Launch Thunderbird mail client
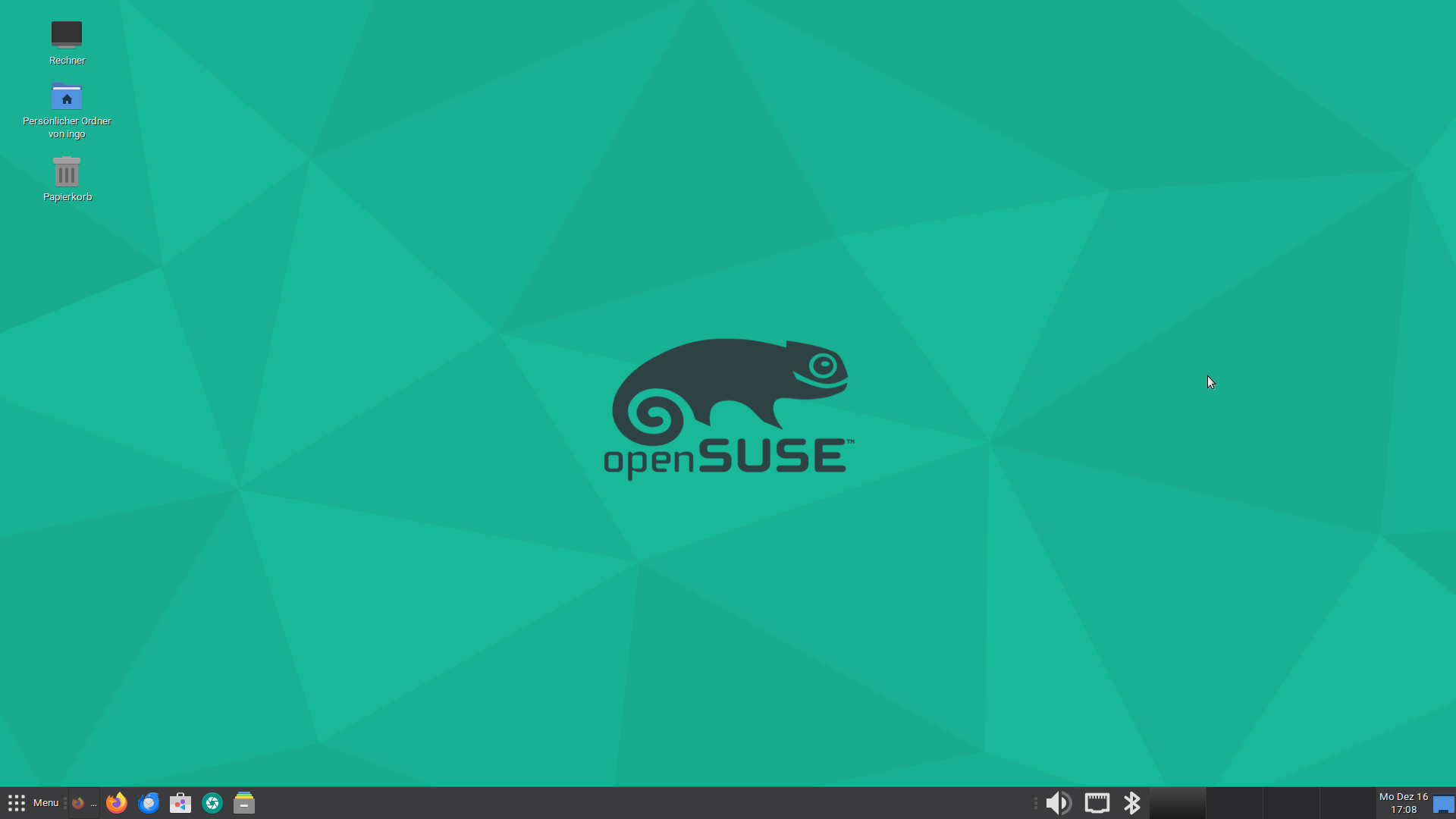Viewport: 1456px width, 819px height. click(x=149, y=803)
